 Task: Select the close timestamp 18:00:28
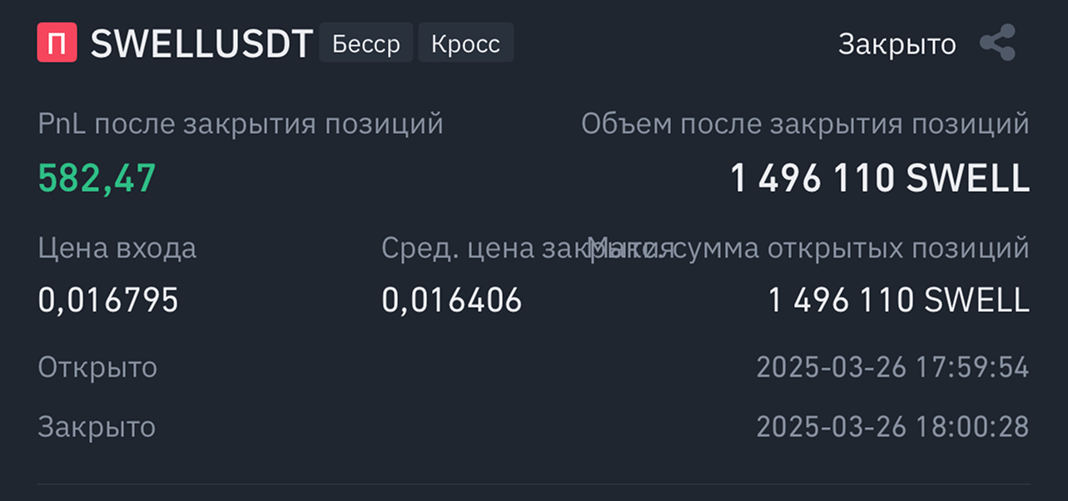pyautogui.click(x=892, y=427)
